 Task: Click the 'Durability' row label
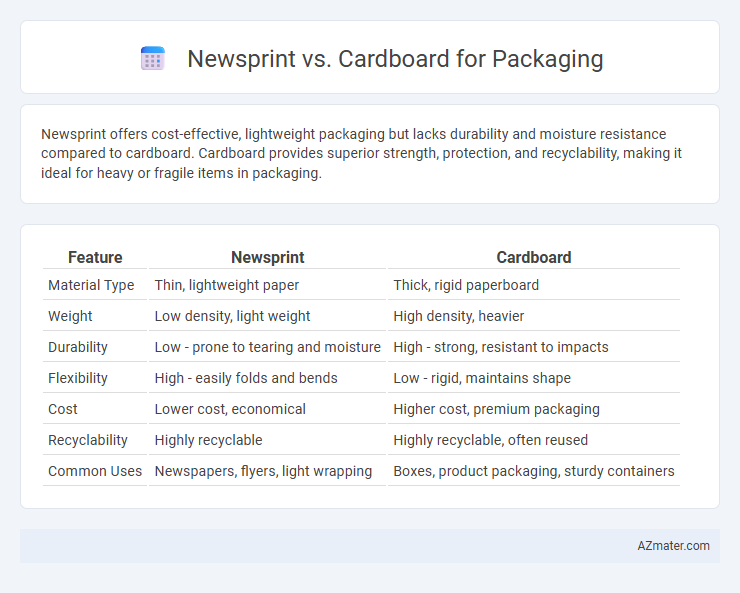tap(78, 347)
